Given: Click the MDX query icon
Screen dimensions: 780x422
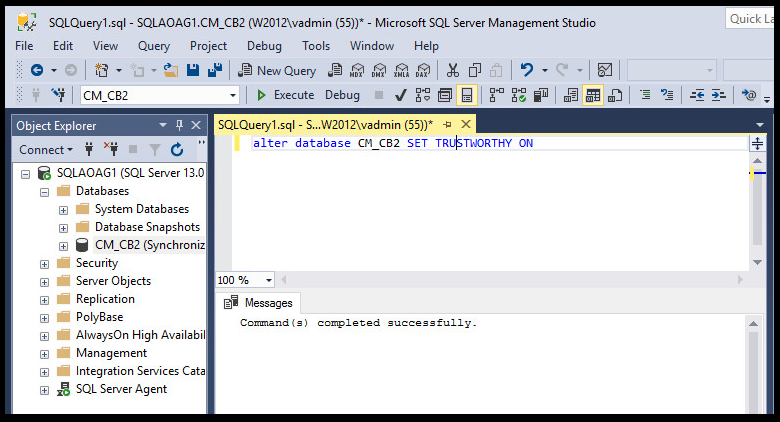Looking at the screenshot, I should click(357, 70).
